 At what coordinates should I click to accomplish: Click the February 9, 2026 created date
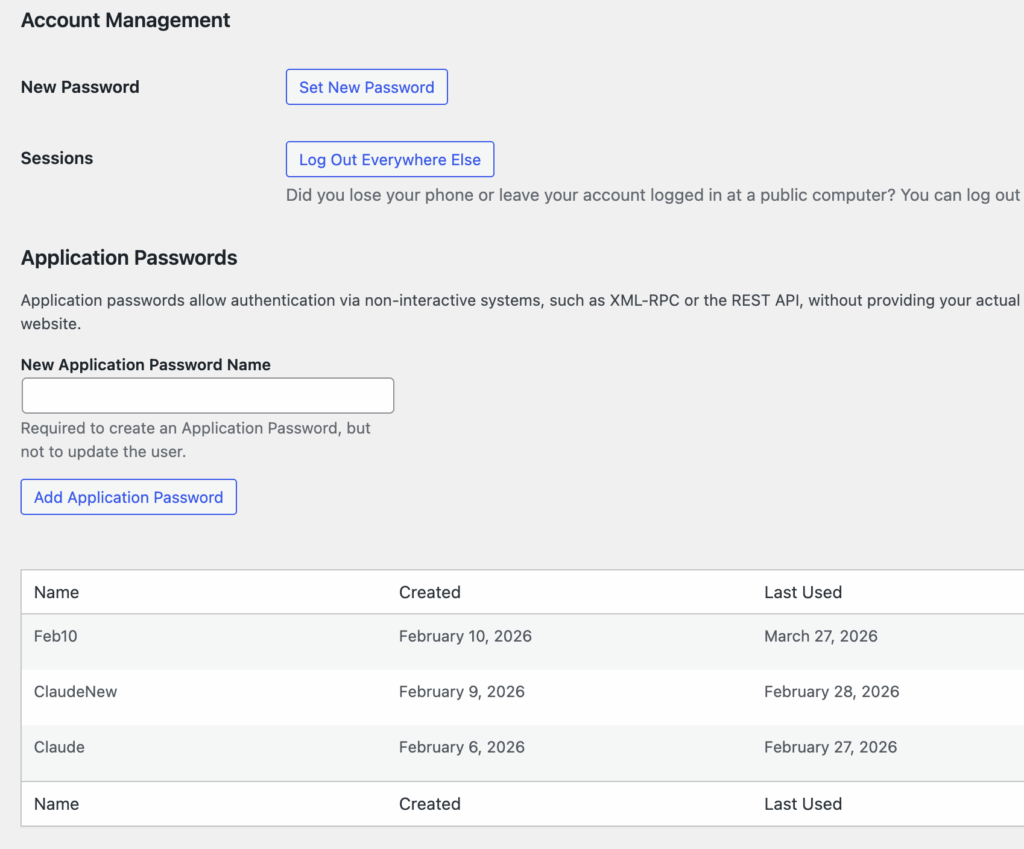click(x=461, y=692)
